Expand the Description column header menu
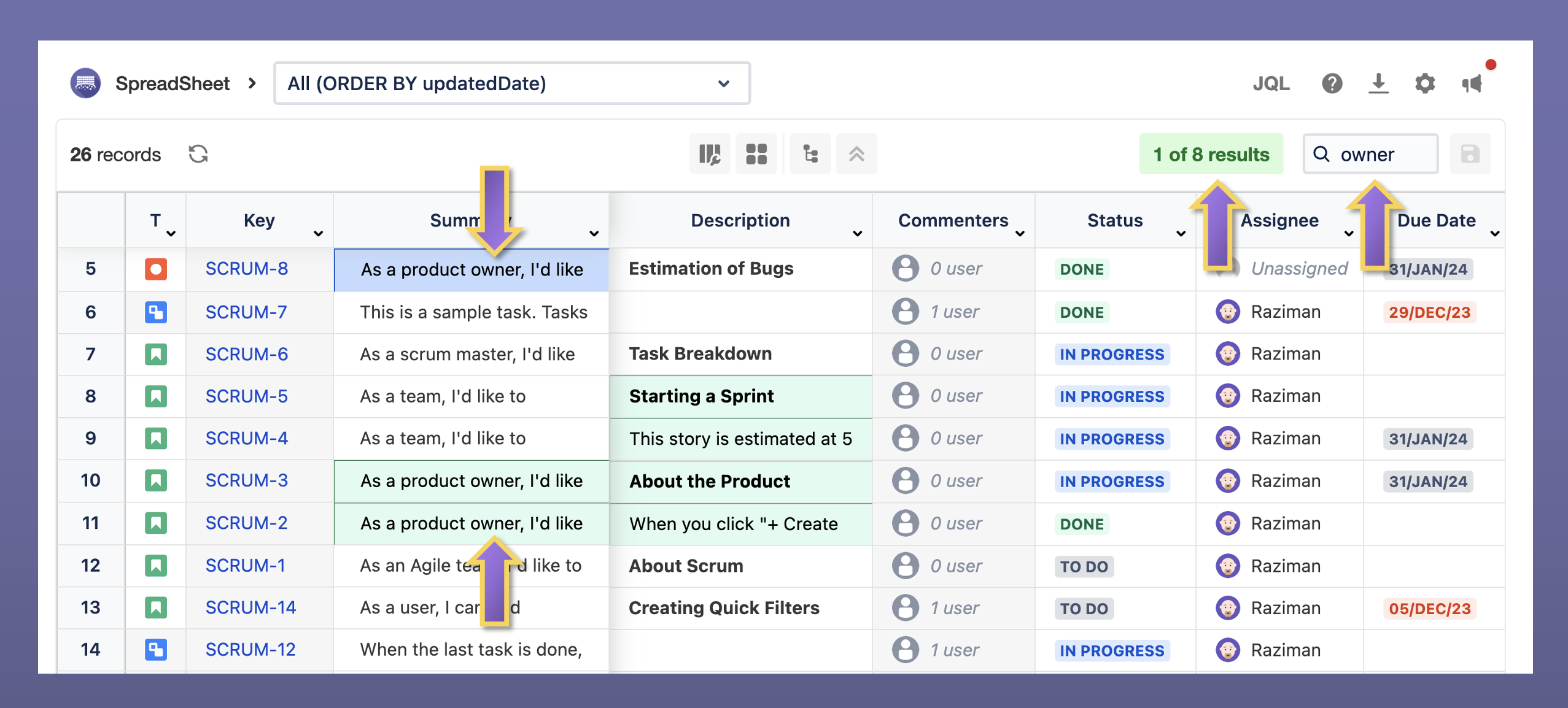1568x708 pixels. (x=857, y=234)
